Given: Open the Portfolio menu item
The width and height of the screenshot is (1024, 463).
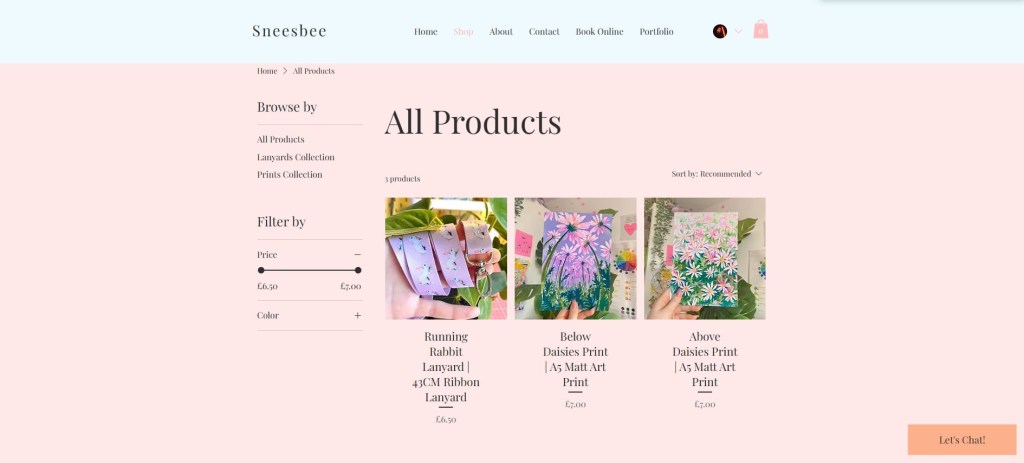Looking at the screenshot, I should 656,31.
